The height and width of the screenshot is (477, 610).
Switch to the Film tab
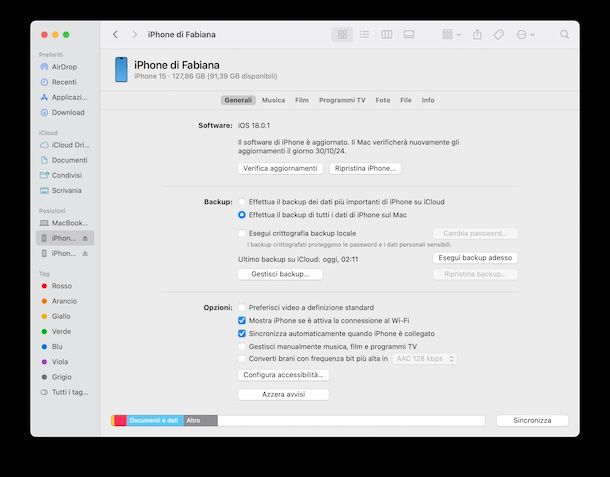pos(302,100)
